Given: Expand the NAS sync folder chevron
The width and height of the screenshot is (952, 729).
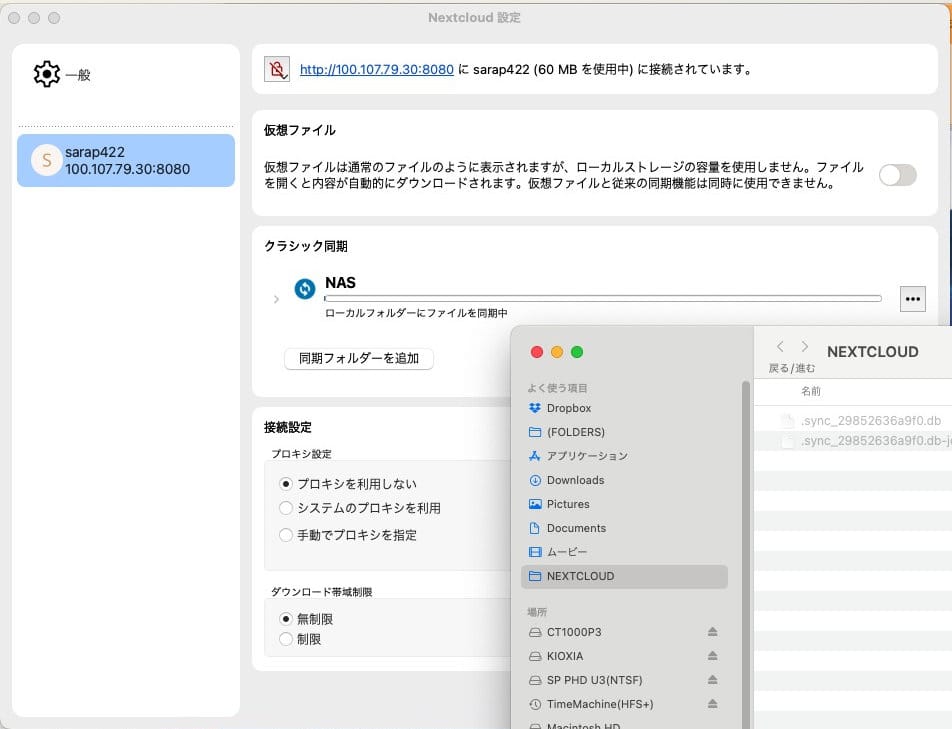Looking at the screenshot, I should tap(276, 299).
